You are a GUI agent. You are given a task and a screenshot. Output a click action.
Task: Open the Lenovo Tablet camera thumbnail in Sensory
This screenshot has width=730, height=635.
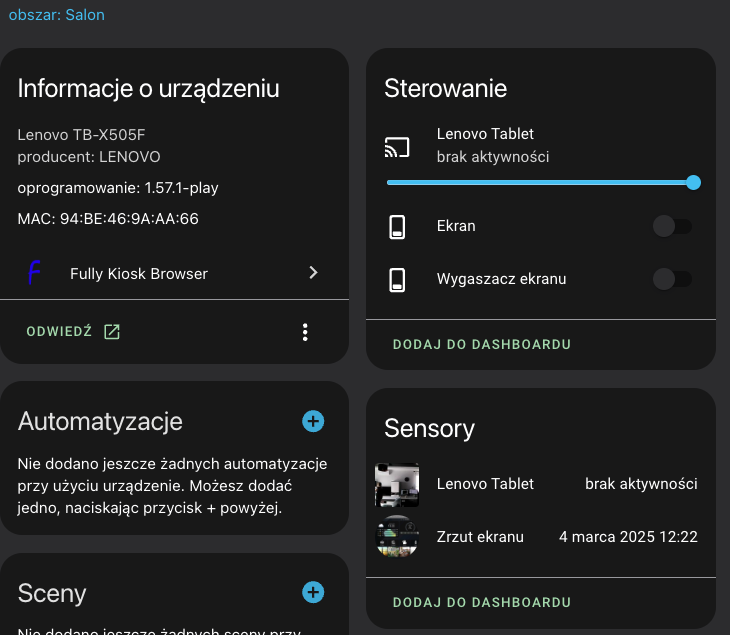click(397, 484)
